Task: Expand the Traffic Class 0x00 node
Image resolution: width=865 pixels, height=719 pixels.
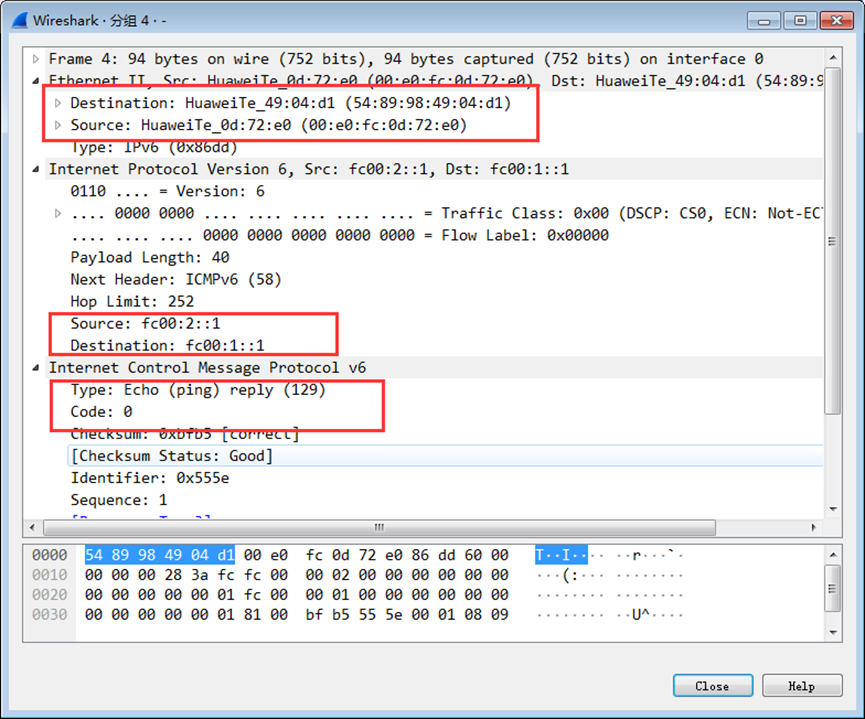Action: point(57,214)
